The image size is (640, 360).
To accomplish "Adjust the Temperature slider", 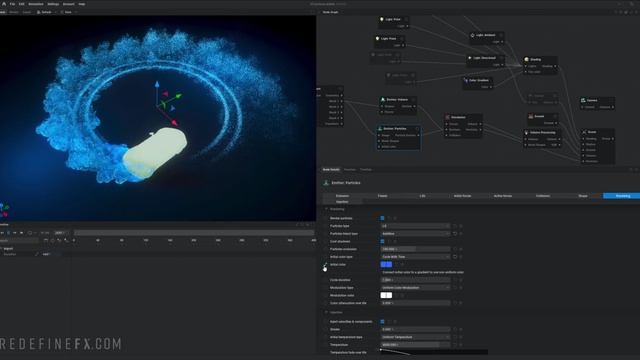I will tap(415, 345).
